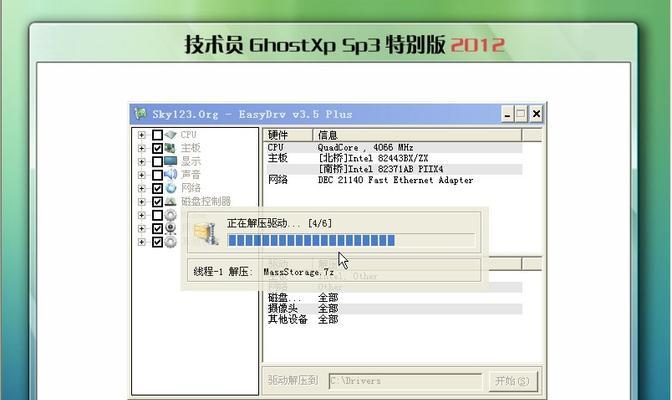Click the 显示 monitor icon
This screenshot has height=400, width=672.
click(x=171, y=161)
